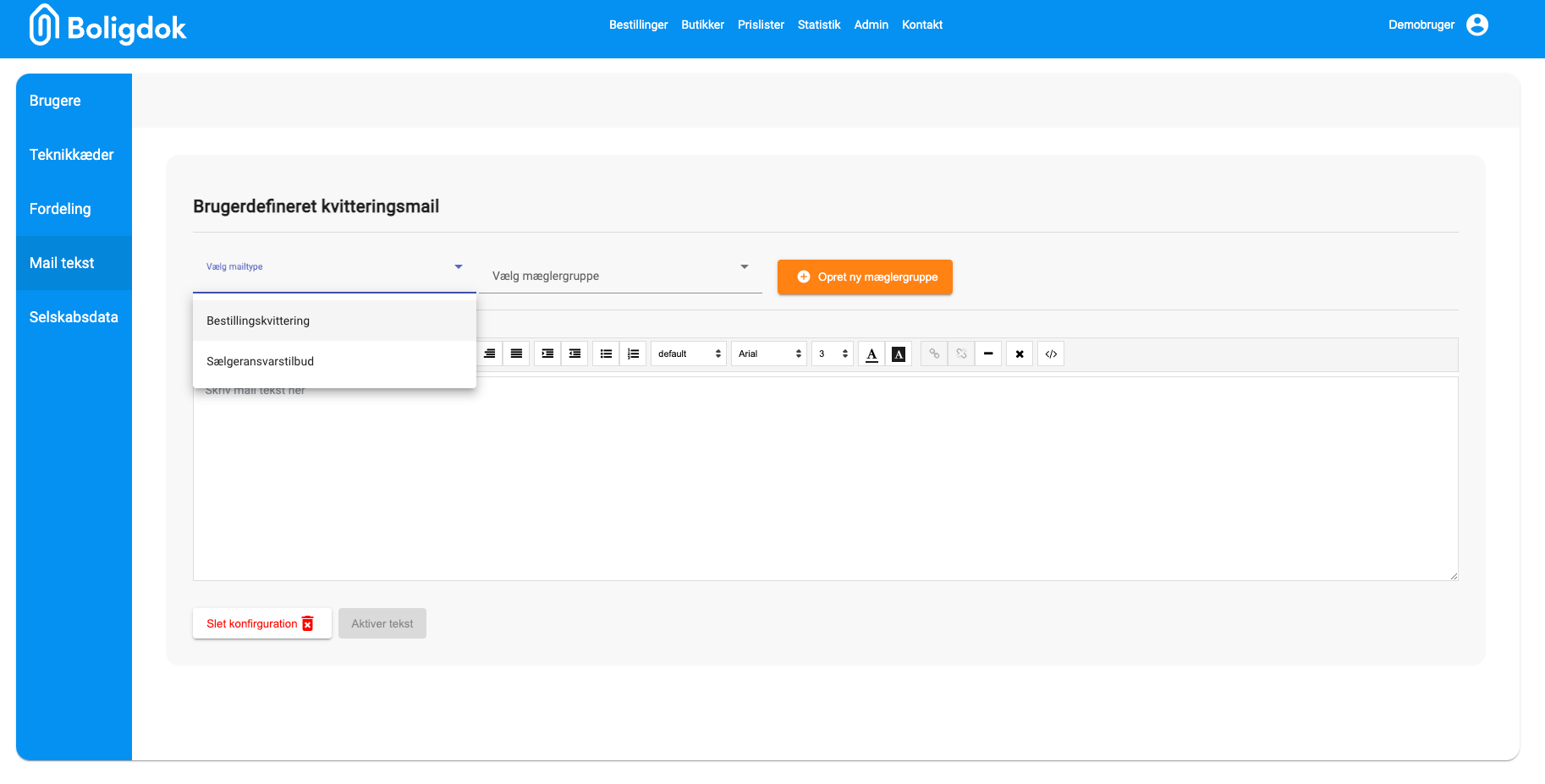The width and height of the screenshot is (1545, 784).
Task: Decrease paragraph indent in toolbar
Action: (x=575, y=354)
